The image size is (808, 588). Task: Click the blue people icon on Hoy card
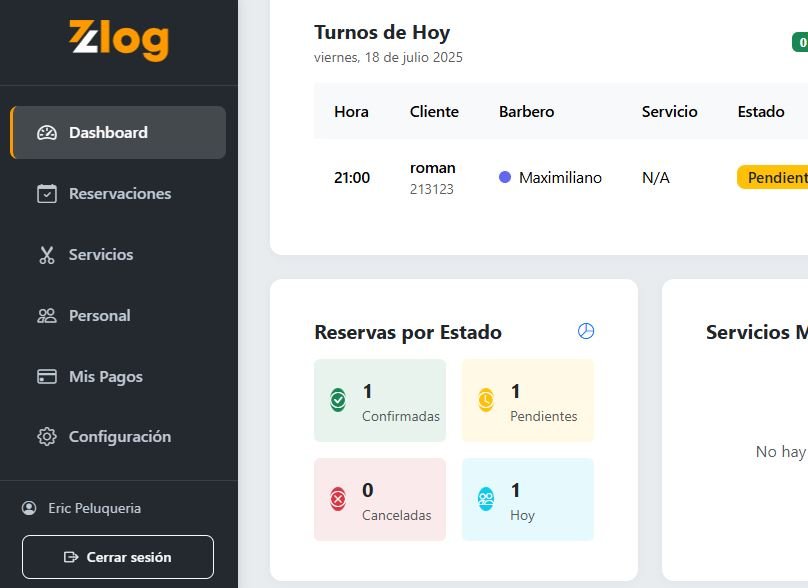point(485,499)
